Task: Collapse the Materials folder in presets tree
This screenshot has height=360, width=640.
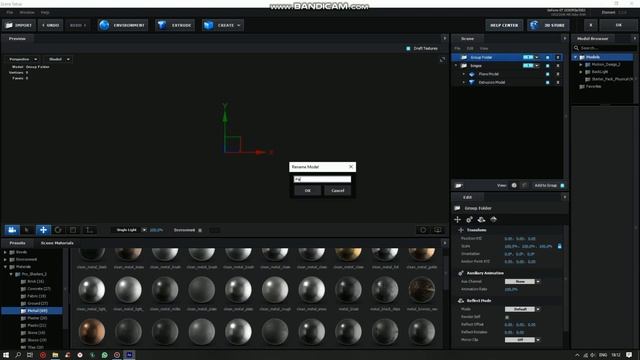Action: (5, 267)
